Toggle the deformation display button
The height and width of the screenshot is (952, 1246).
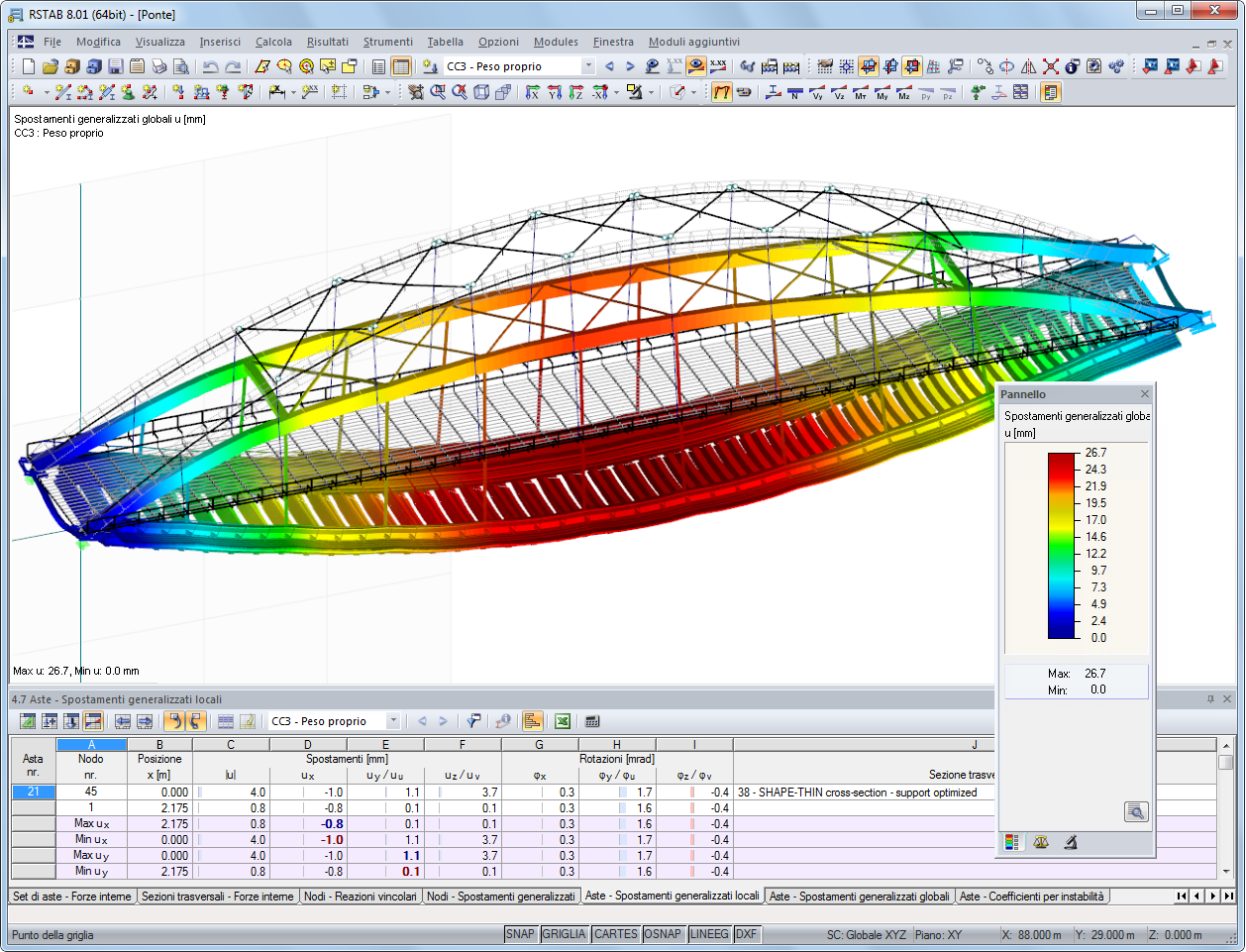click(722, 92)
